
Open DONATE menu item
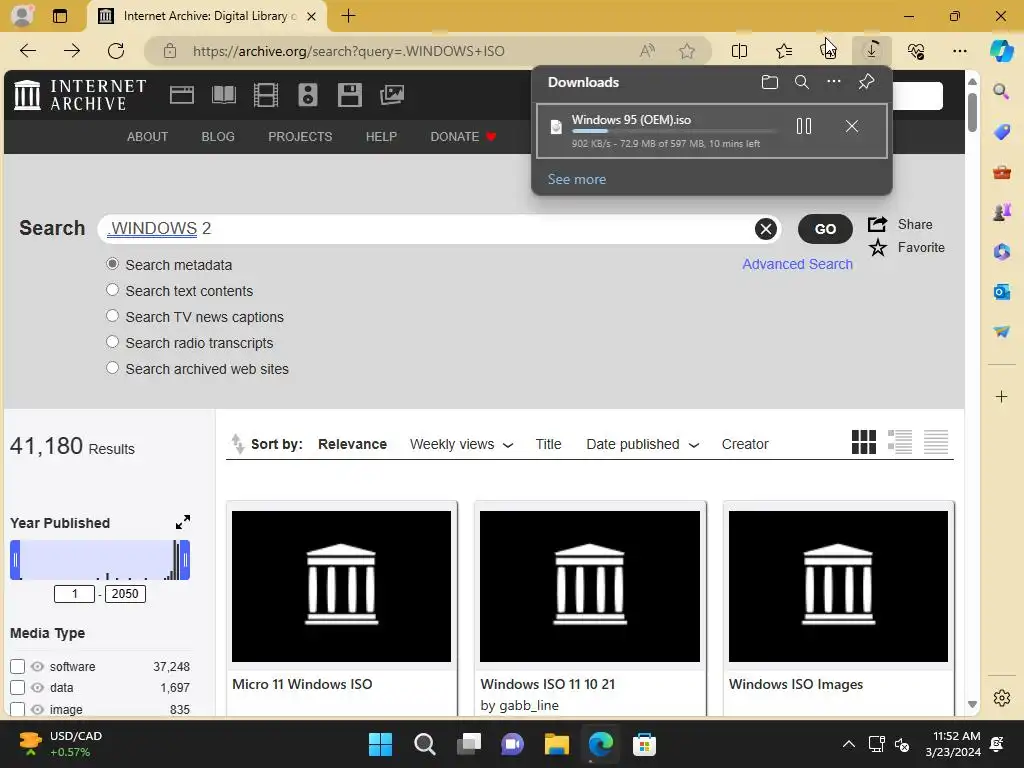pyautogui.click(x=464, y=137)
